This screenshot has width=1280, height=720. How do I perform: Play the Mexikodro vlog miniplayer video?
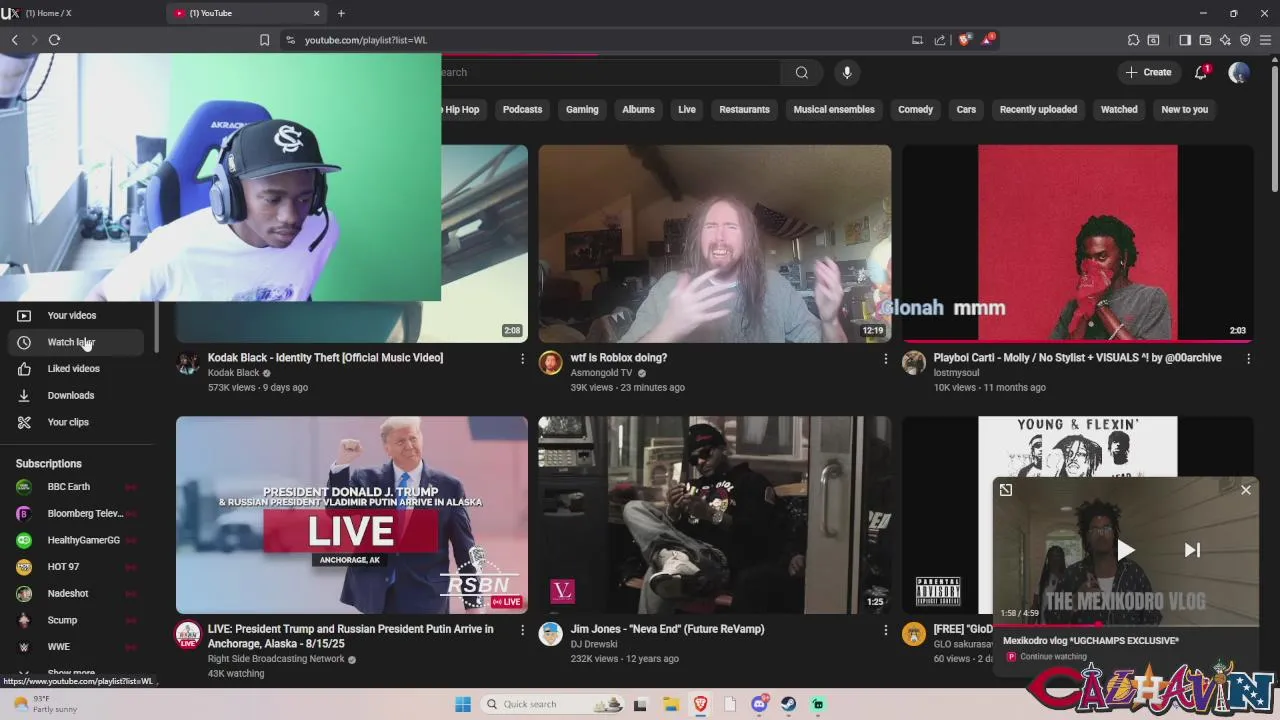coord(1126,550)
